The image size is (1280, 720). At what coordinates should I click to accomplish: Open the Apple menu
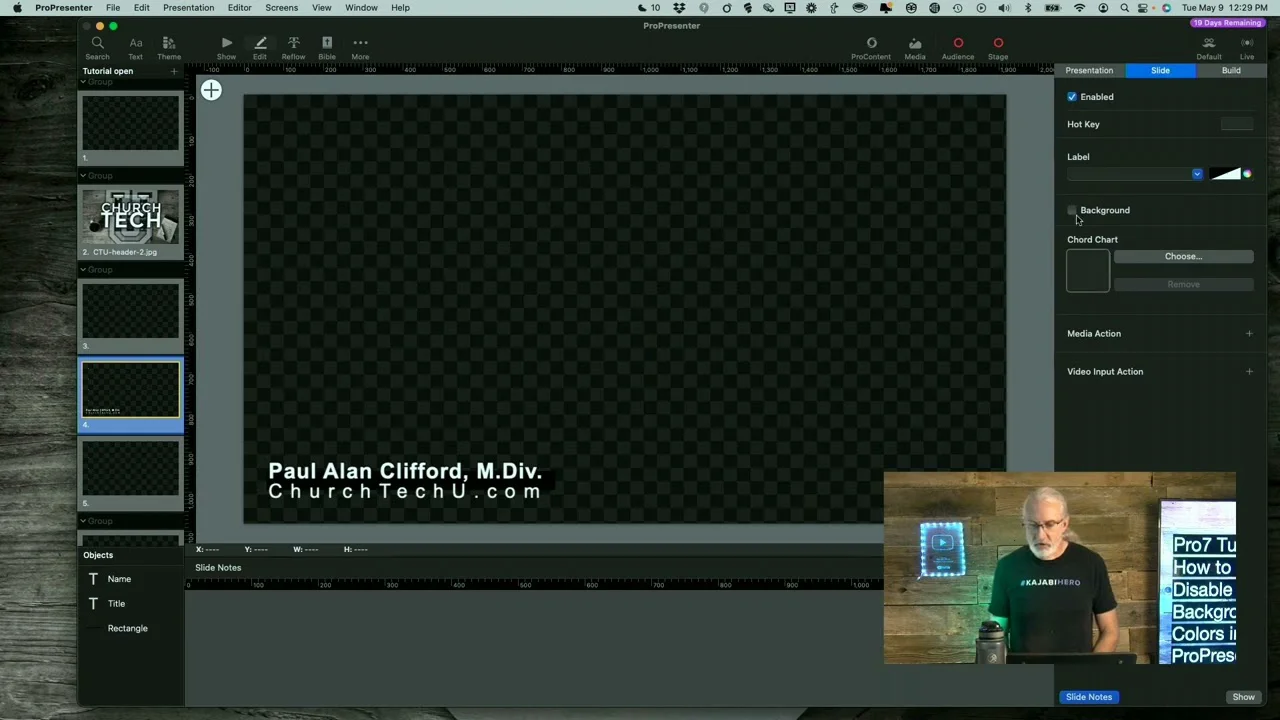coord(17,8)
